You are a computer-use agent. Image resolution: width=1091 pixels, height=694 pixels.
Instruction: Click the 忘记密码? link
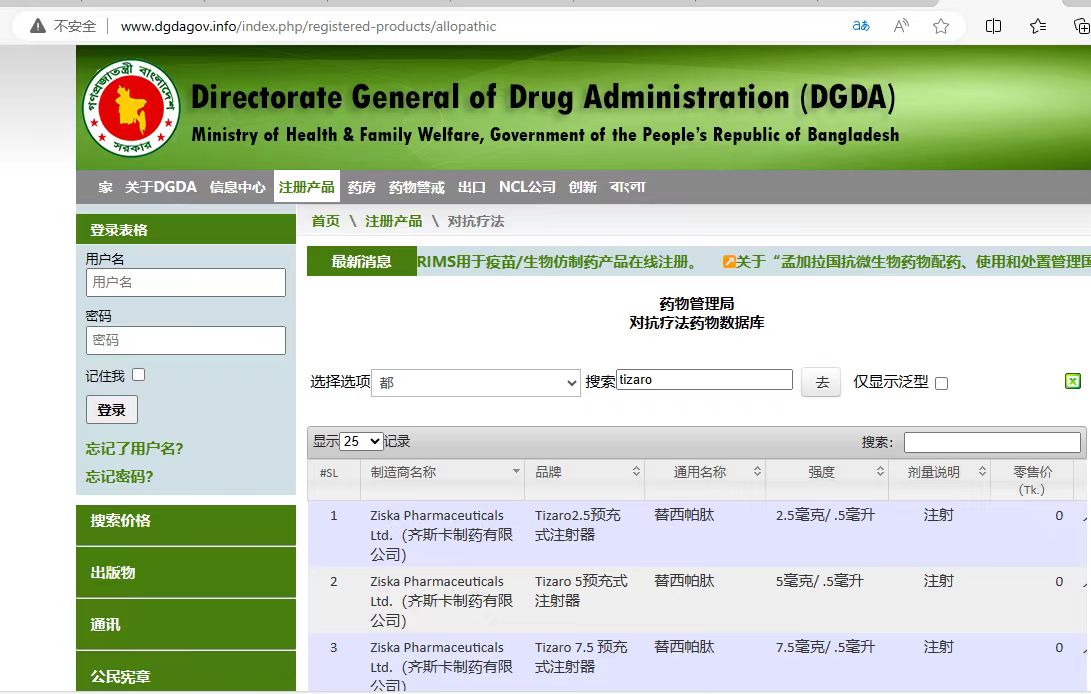[119, 477]
